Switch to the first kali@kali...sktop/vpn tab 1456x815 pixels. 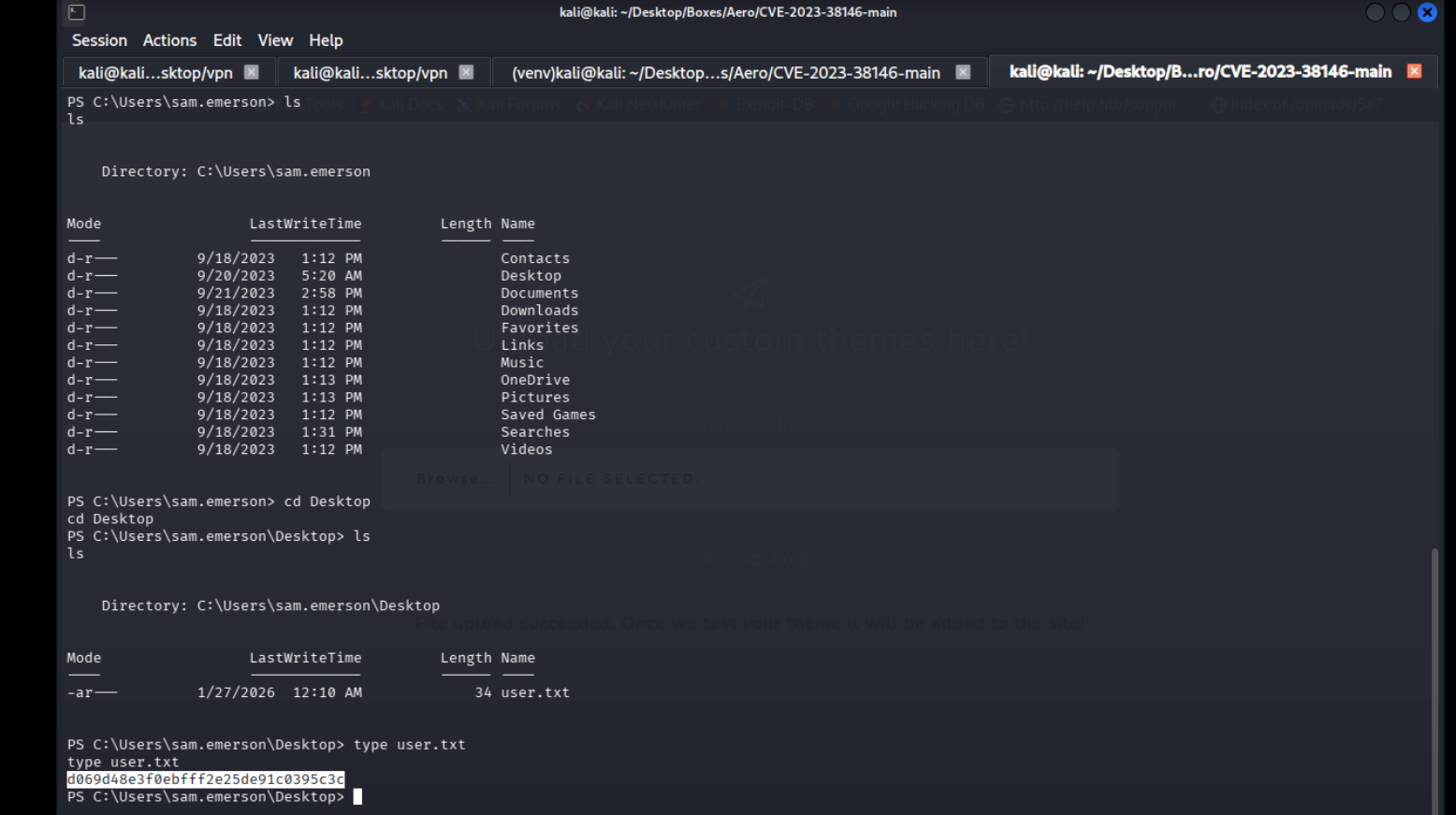155,72
